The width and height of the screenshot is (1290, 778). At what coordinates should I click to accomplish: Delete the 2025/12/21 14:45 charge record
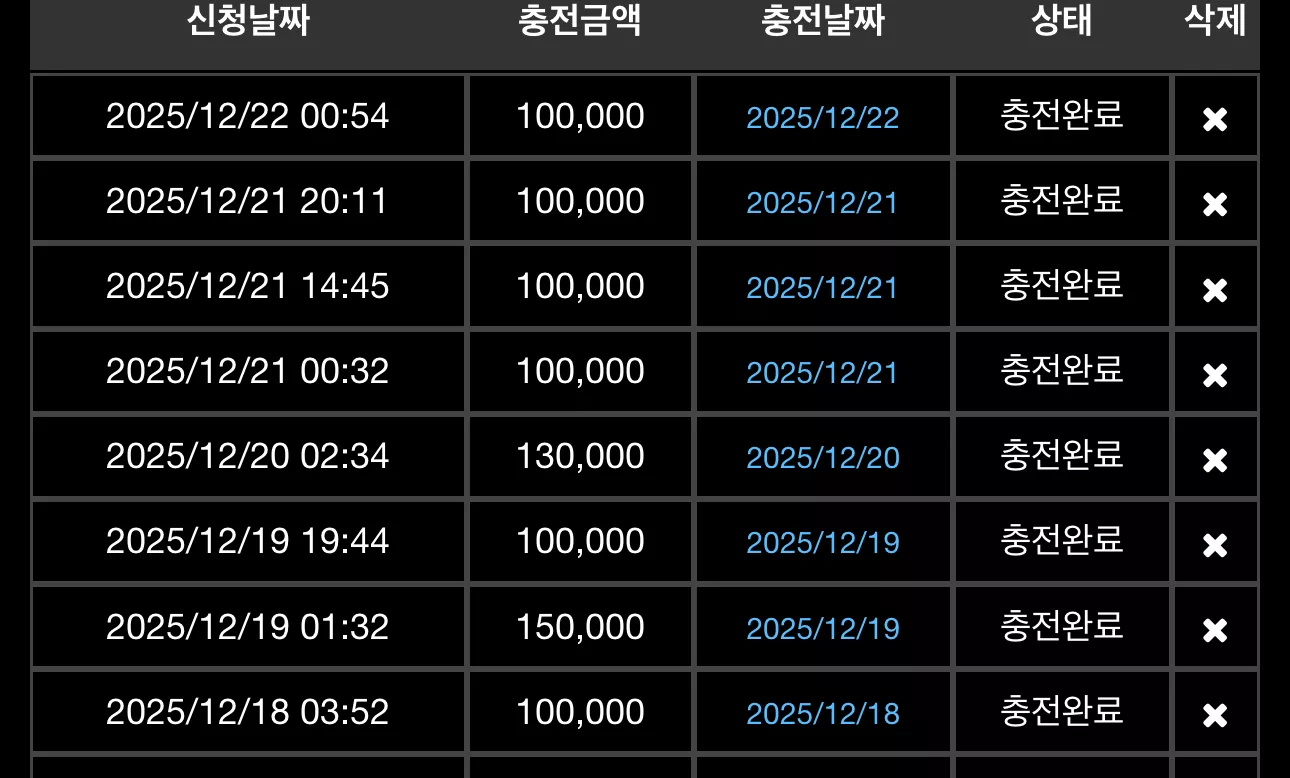pos(1215,290)
